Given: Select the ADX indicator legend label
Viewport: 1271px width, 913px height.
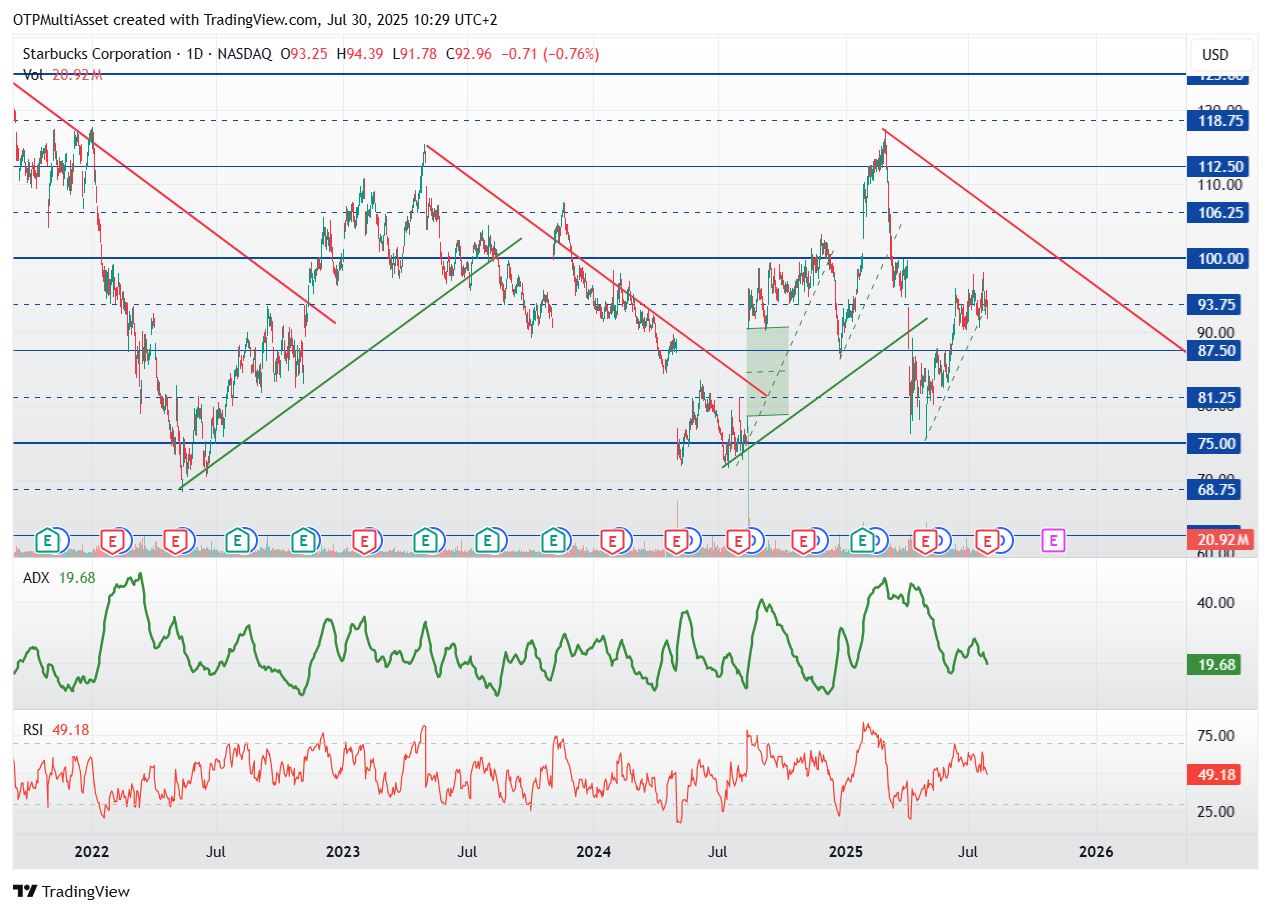Looking at the screenshot, I should 36,577.
